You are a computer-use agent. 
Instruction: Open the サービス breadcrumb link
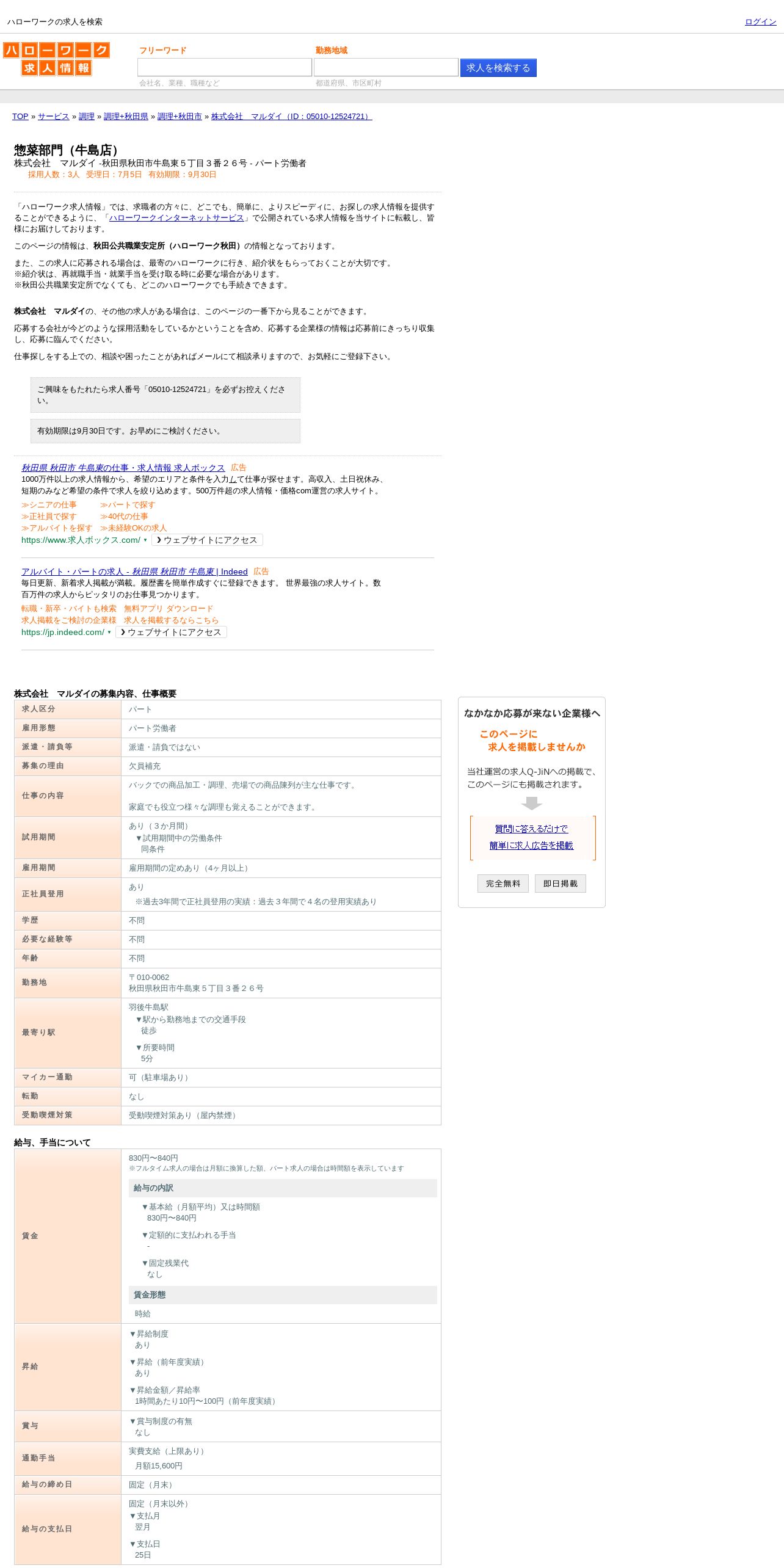click(x=54, y=117)
